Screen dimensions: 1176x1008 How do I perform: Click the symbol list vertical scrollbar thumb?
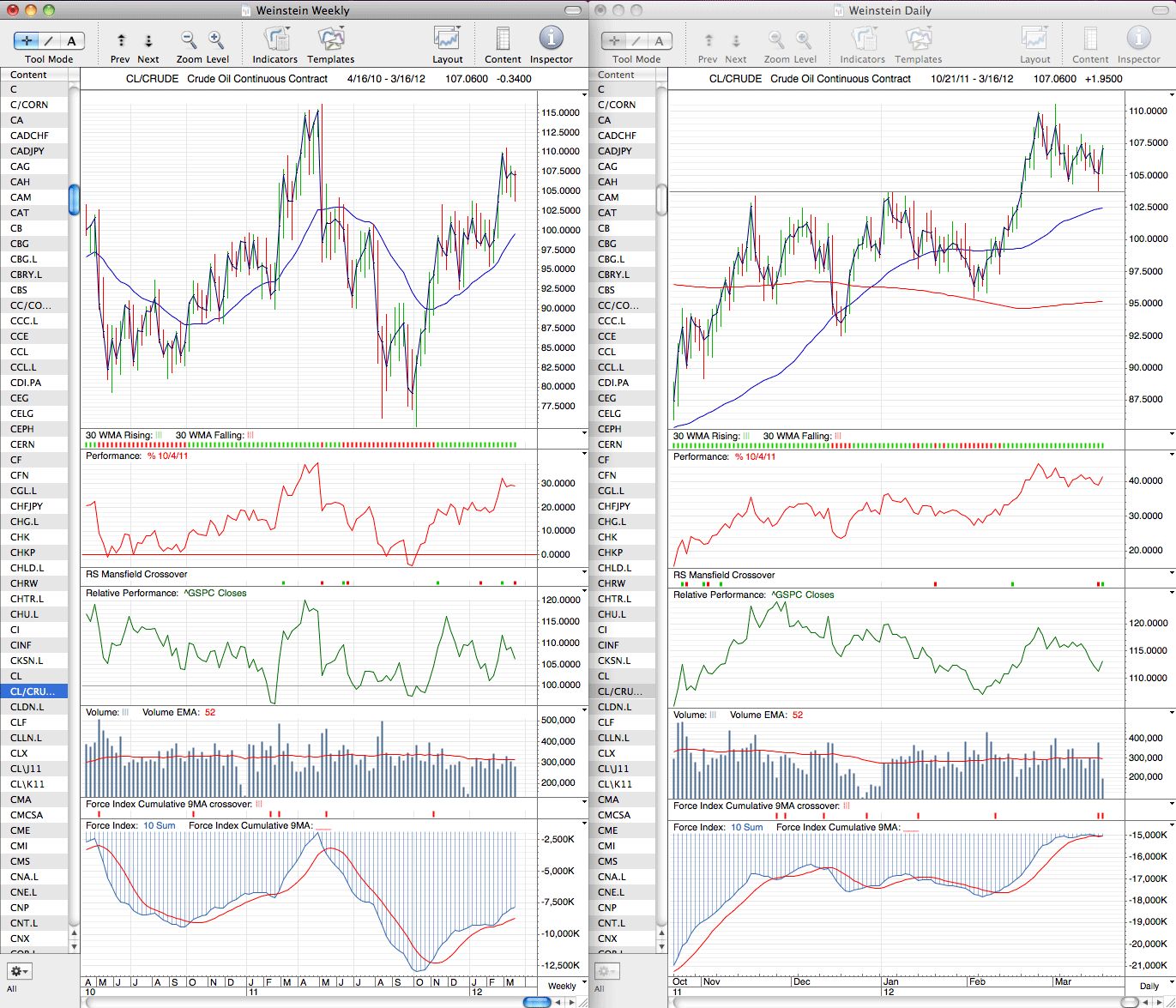pos(74,199)
